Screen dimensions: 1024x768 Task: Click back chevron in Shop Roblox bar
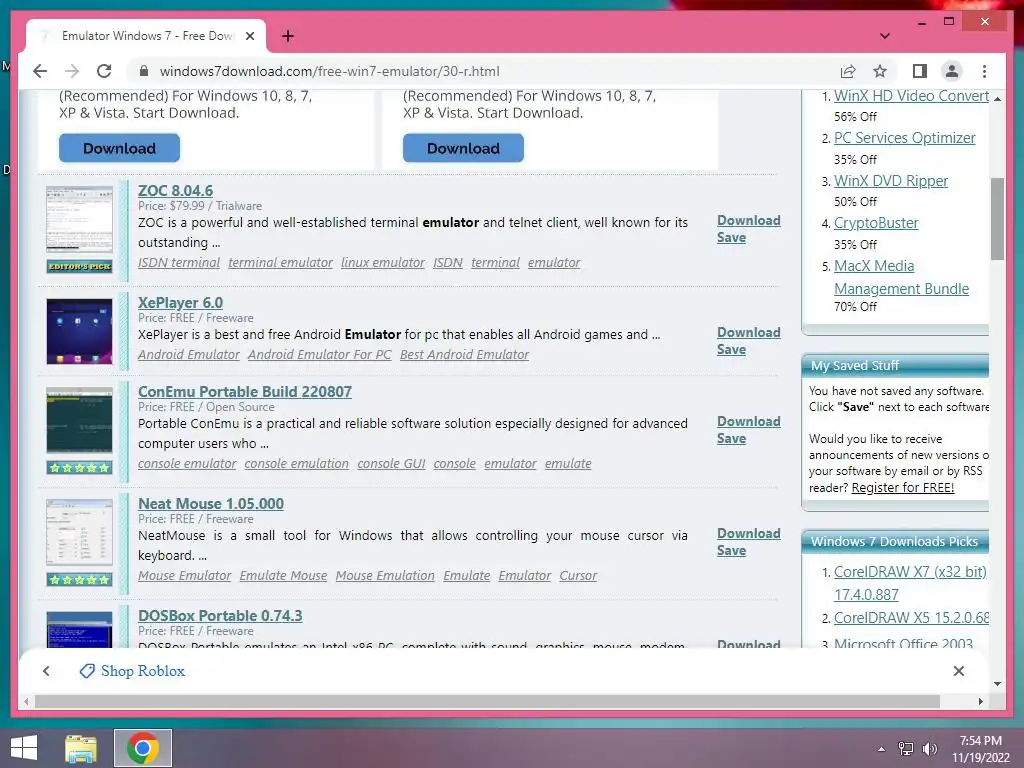(x=46, y=671)
